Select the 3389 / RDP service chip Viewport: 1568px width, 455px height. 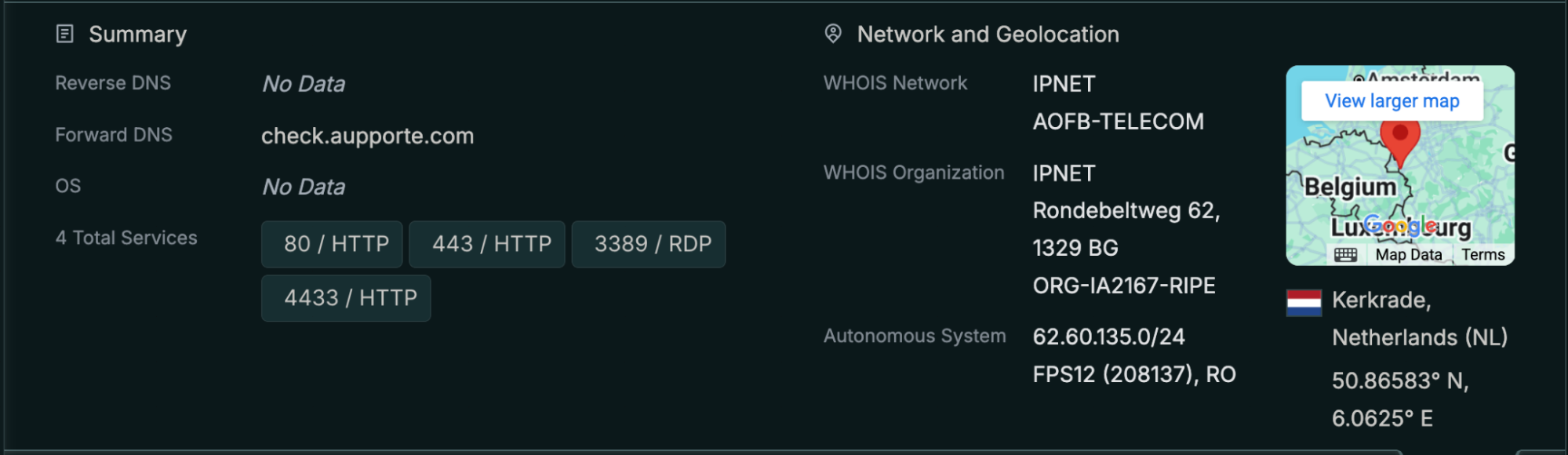pyautogui.click(x=649, y=244)
